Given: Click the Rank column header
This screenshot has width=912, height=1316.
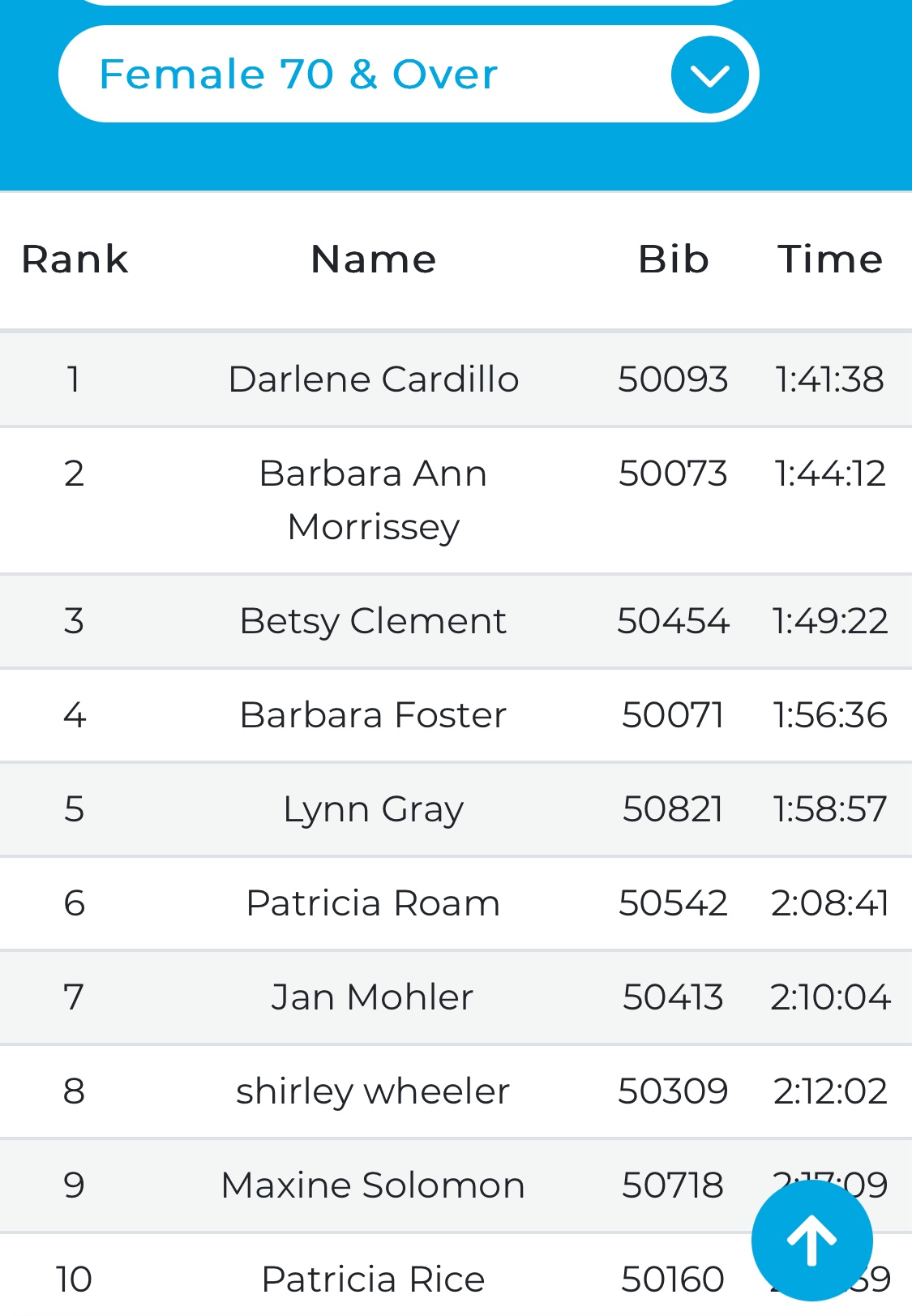Looking at the screenshot, I should (75, 259).
